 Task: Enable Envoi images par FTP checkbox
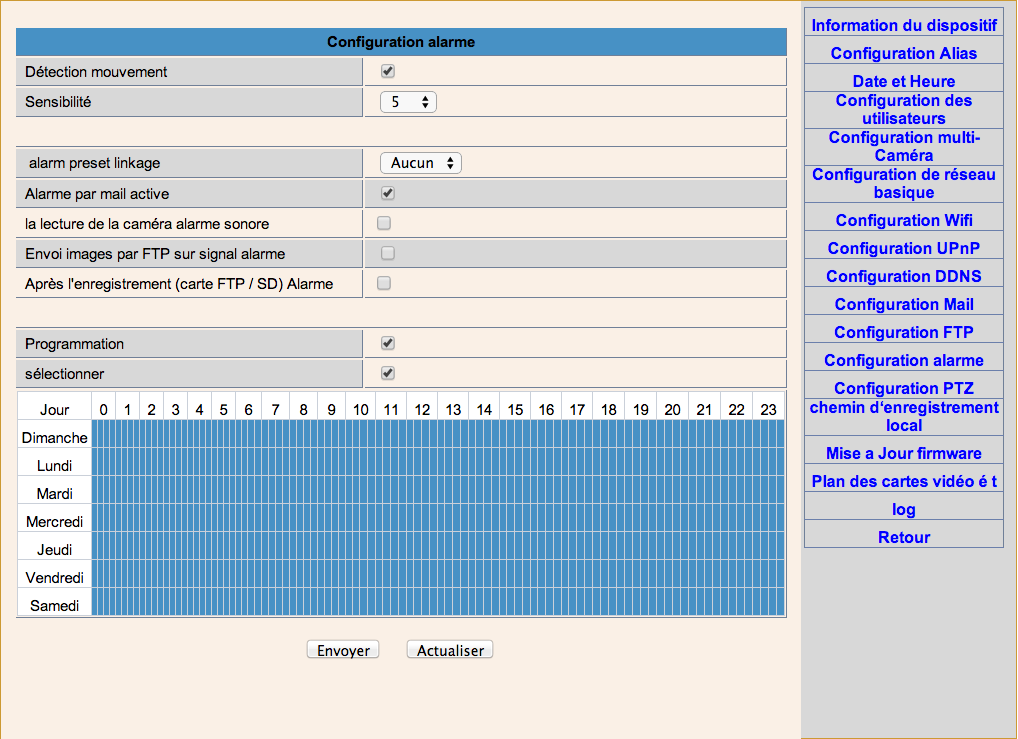pyautogui.click(x=388, y=254)
